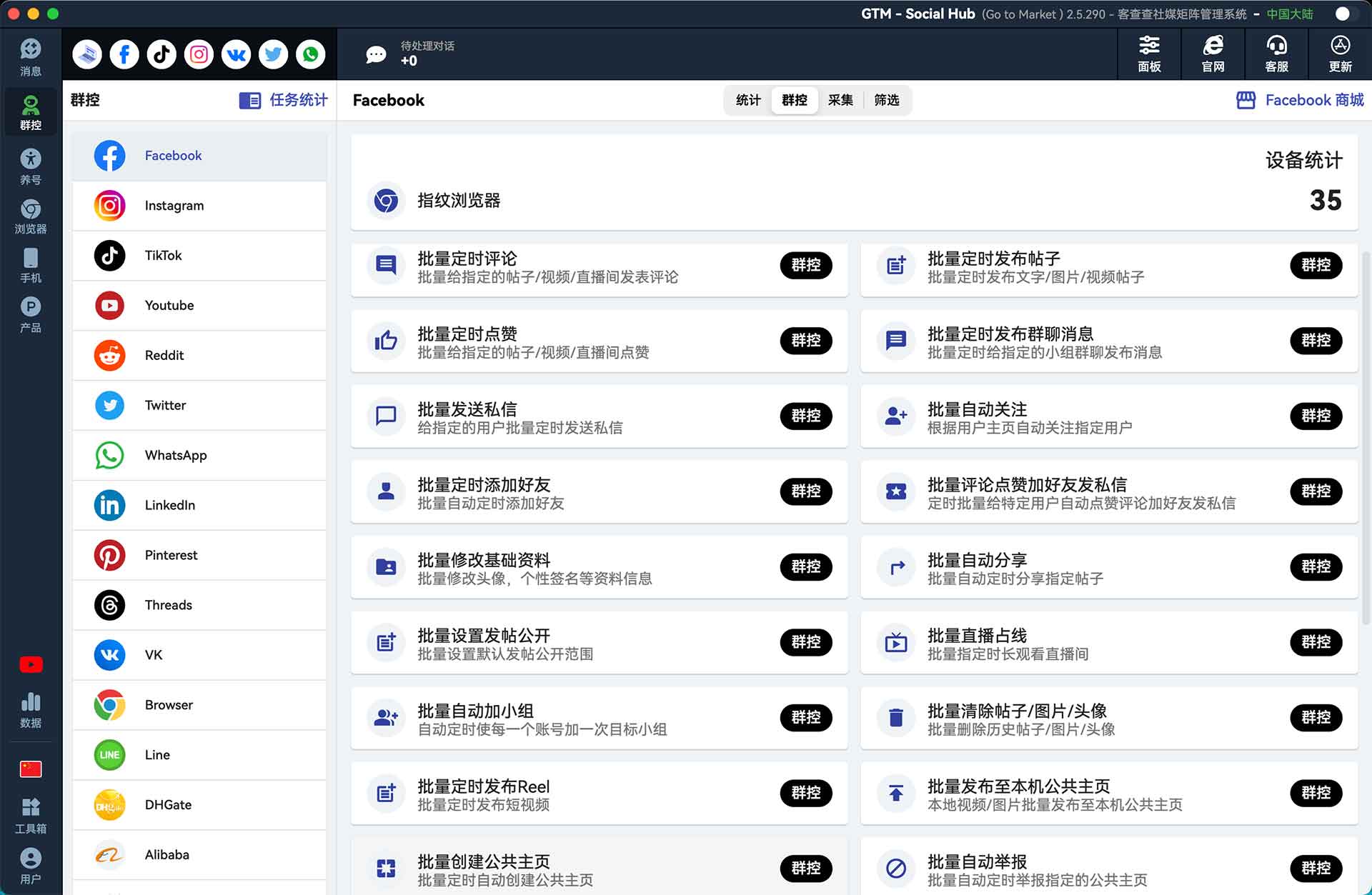Open the Facebook 商城 link

[x=1300, y=100]
